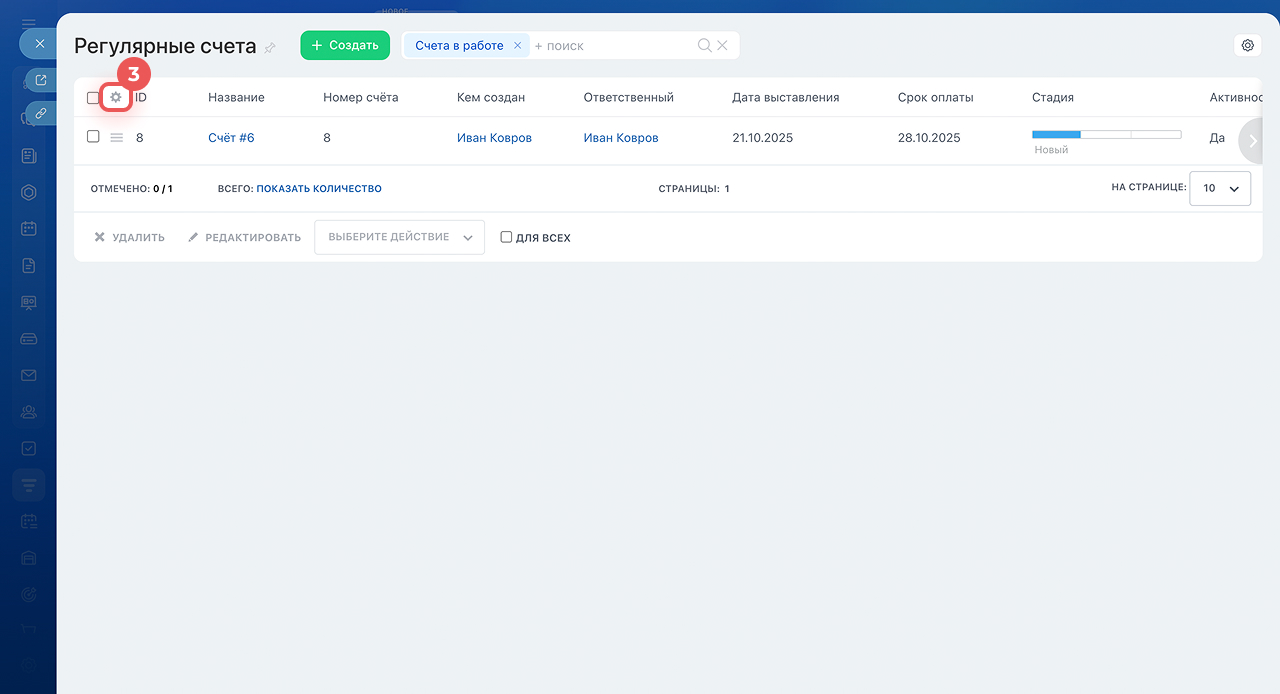
Task: Clear the filter with the X icon
Action: (x=723, y=46)
